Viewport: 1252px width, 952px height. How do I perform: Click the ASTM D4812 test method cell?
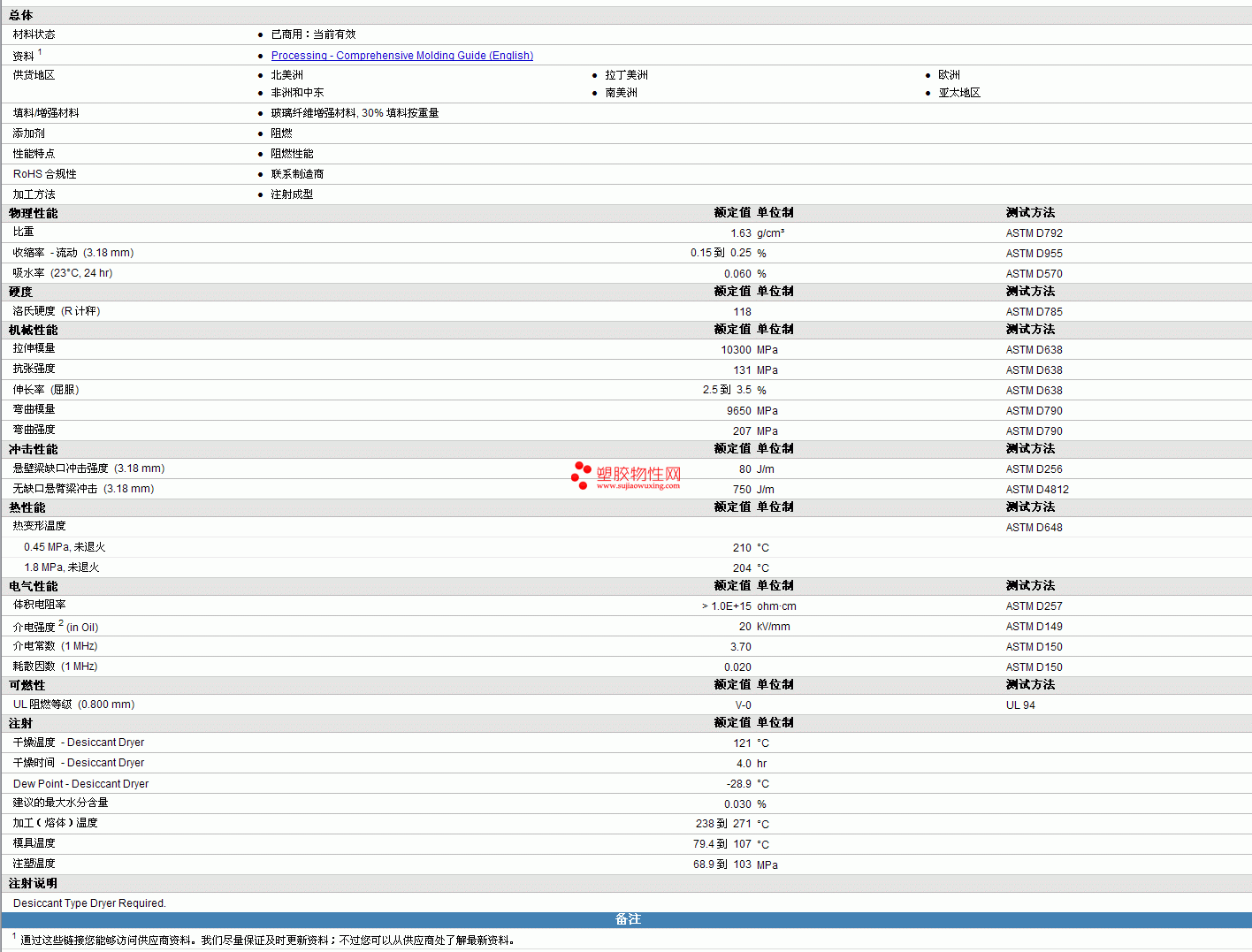coord(1037,490)
